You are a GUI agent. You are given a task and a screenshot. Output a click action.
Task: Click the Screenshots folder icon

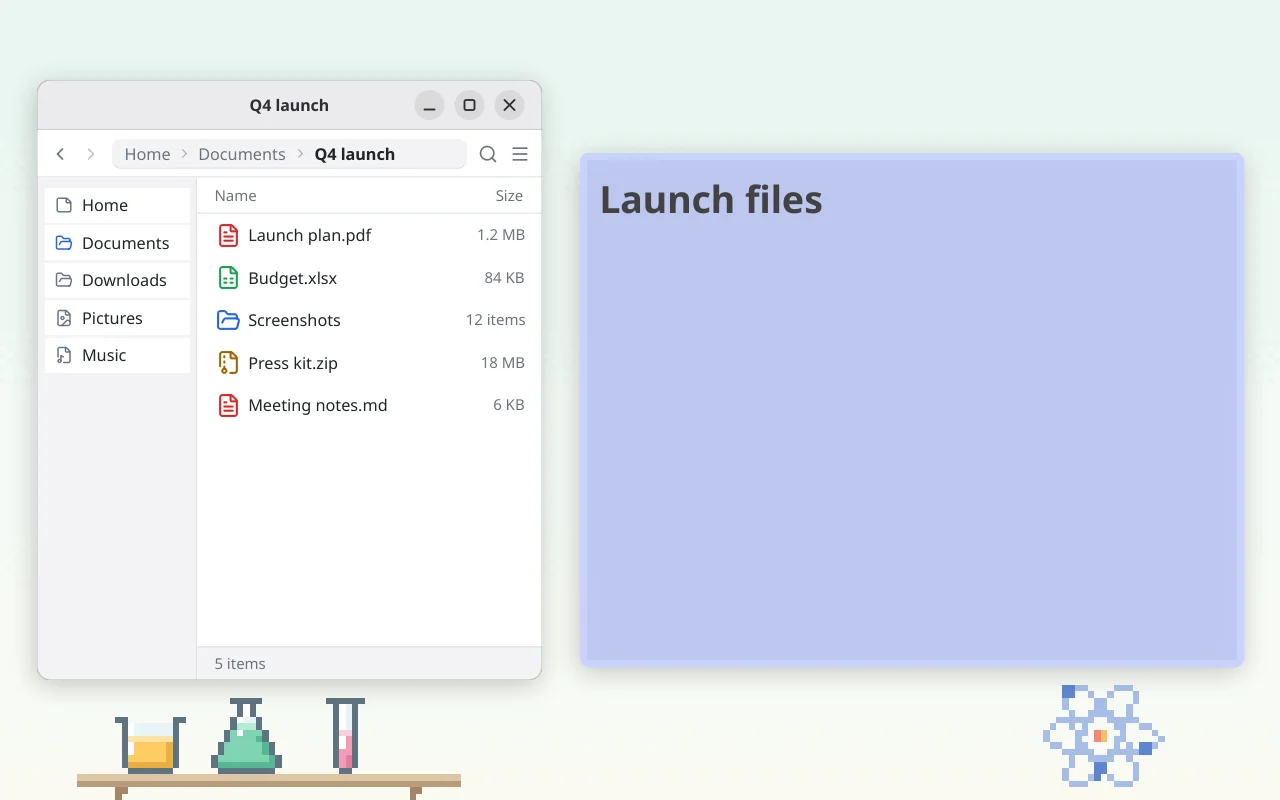tap(228, 320)
